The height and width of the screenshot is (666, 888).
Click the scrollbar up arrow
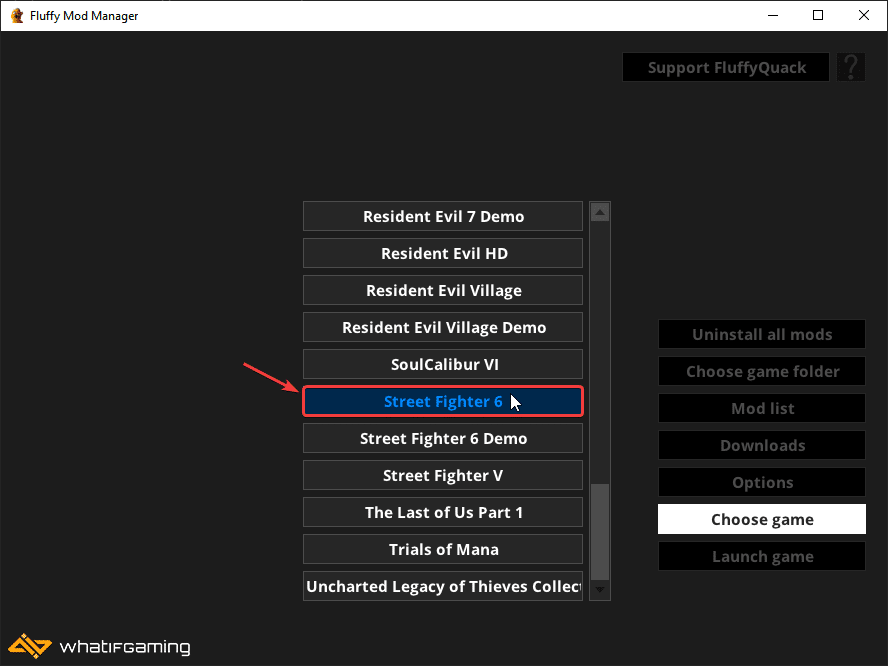click(x=600, y=212)
